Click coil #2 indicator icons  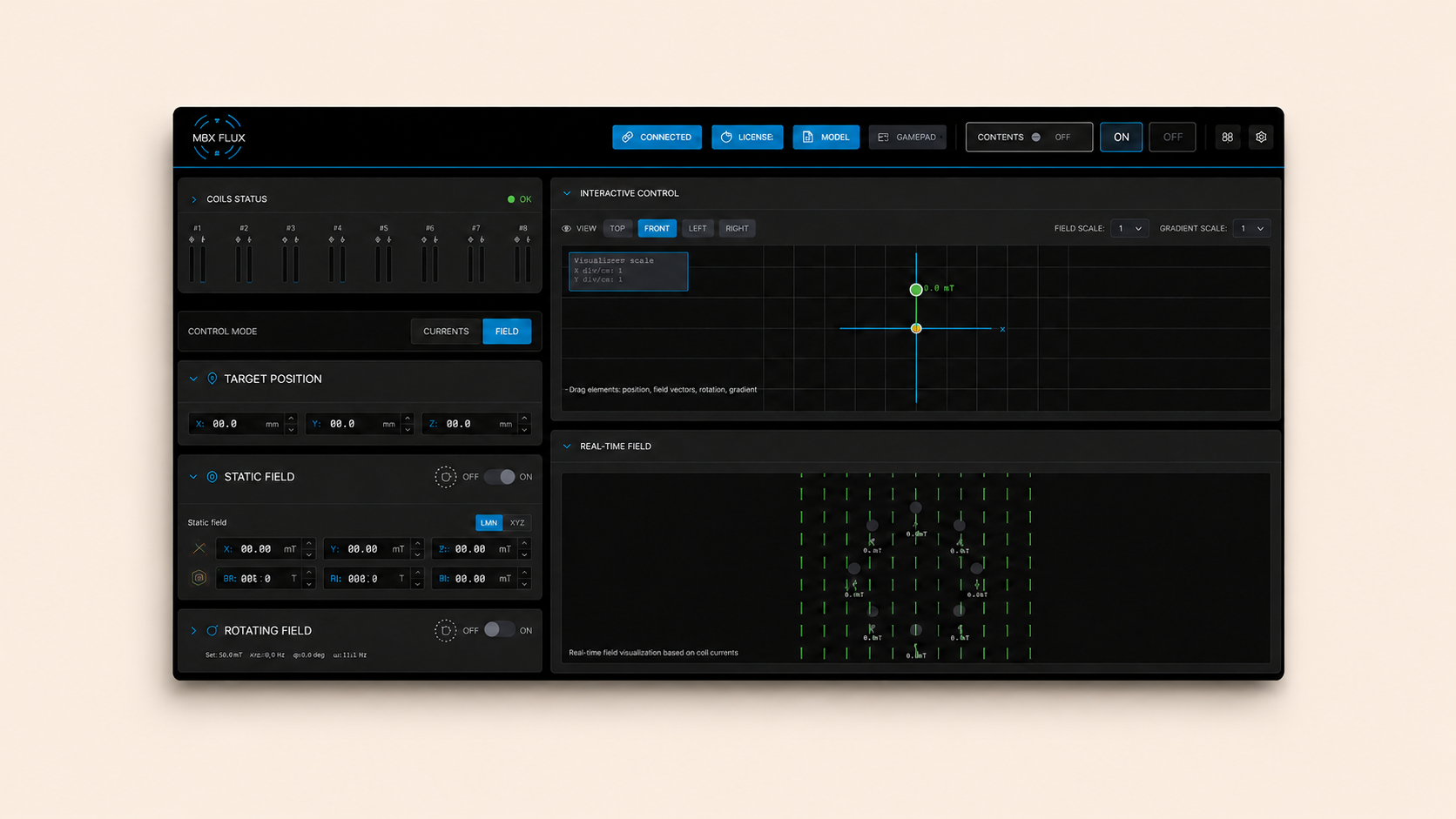[x=244, y=239]
